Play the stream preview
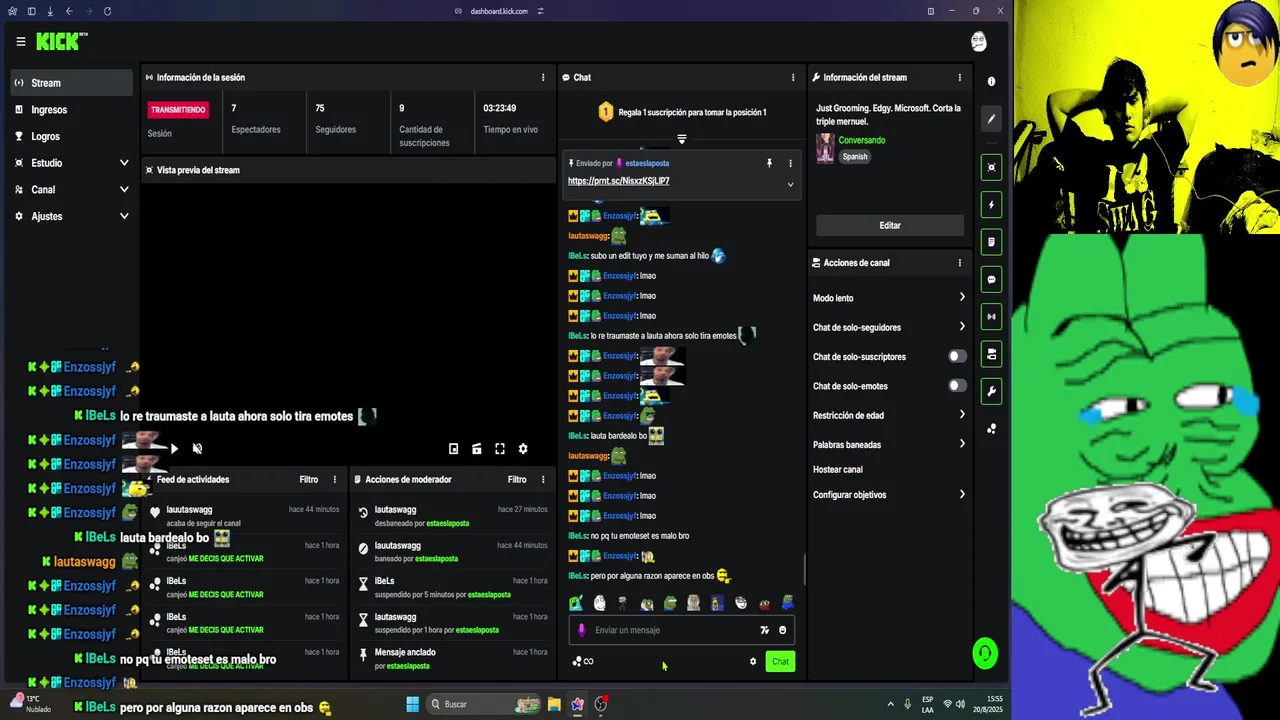 click(x=174, y=449)
